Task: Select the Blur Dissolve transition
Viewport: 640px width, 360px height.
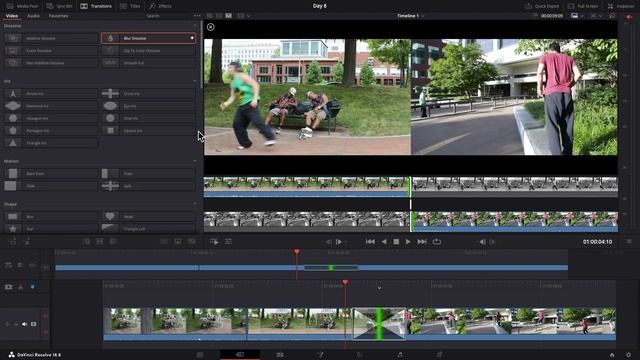Action: tap(148, 38)
